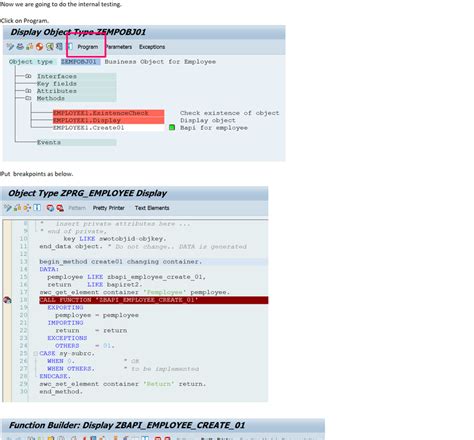This screenshot has height=440, width=474.
Task: Select the Events tree entry
Action: tap(49, 142)
